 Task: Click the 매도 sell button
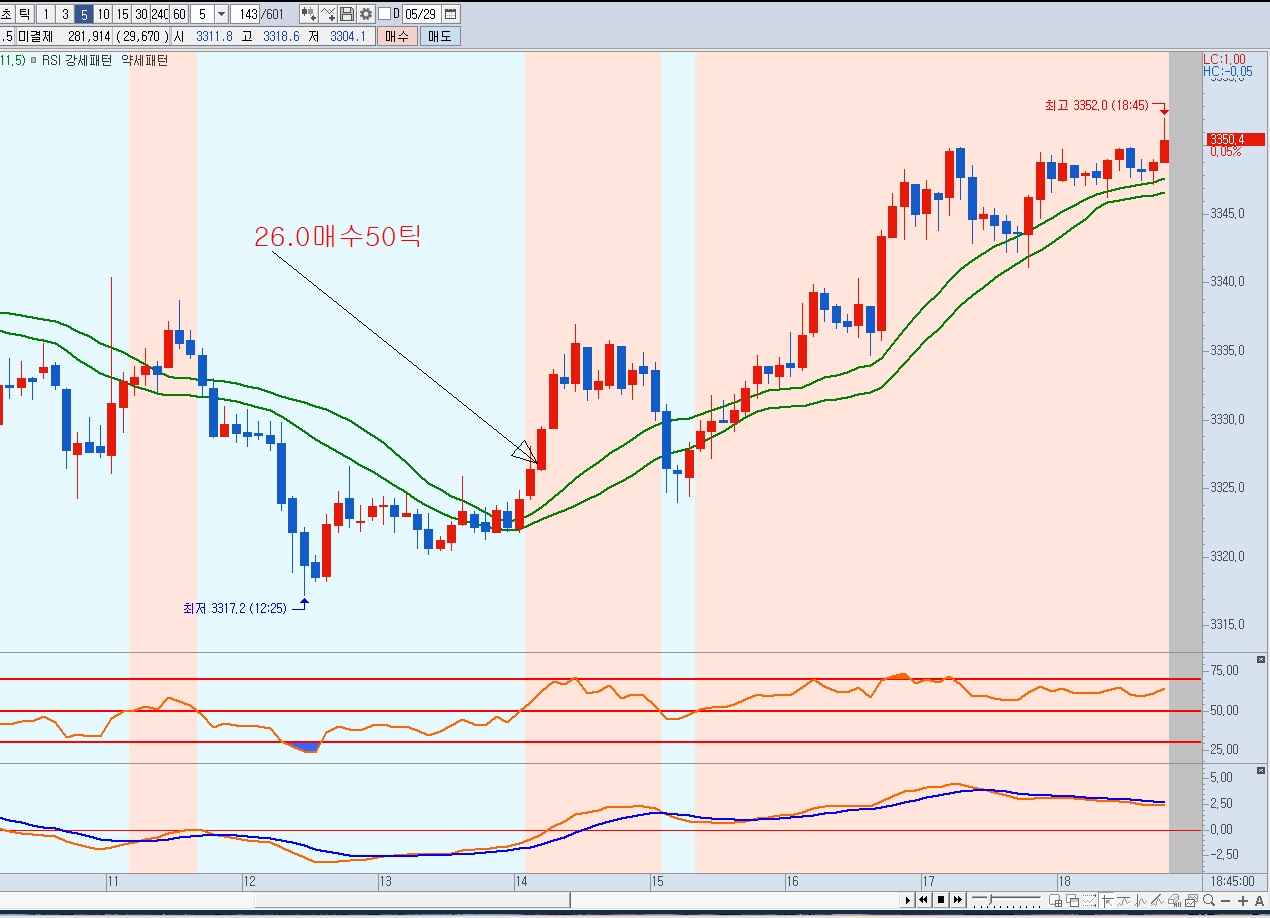[440, 36]
